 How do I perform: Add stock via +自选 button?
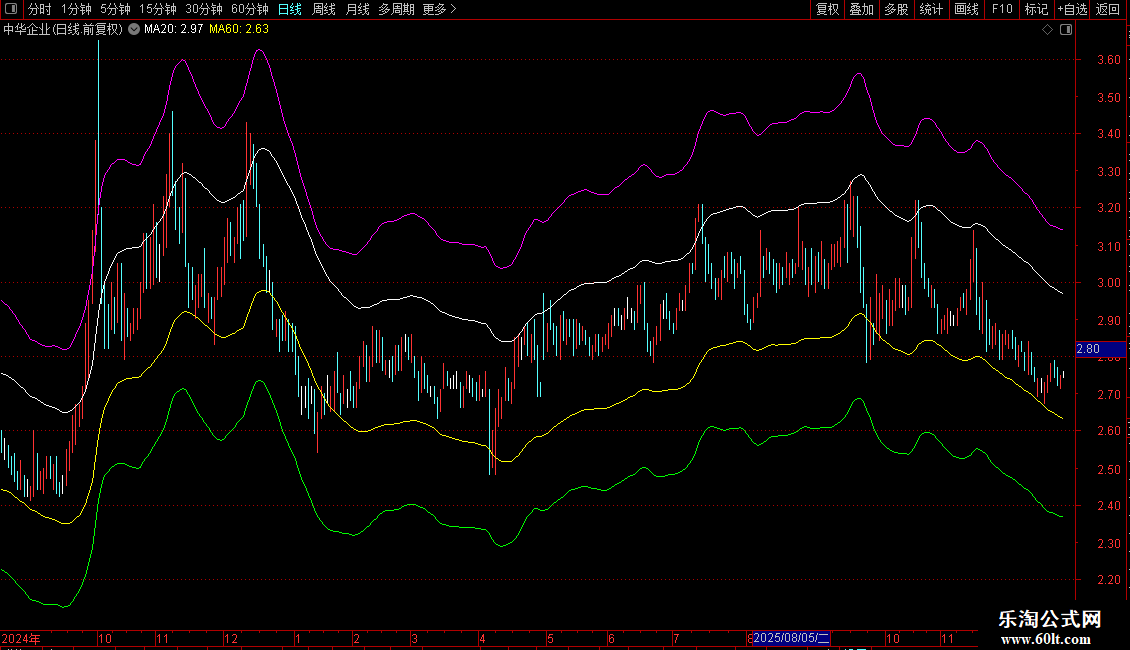[x=1072, y=9]
